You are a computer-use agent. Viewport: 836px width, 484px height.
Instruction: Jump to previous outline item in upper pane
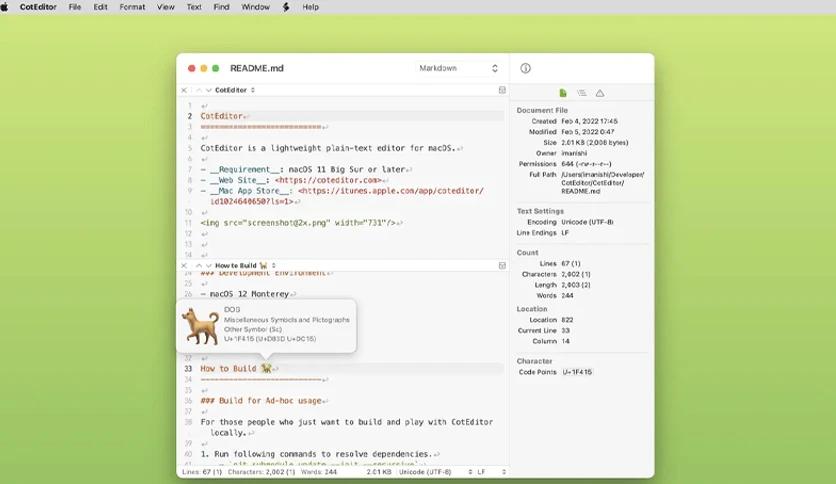click(x=199, y=90)
